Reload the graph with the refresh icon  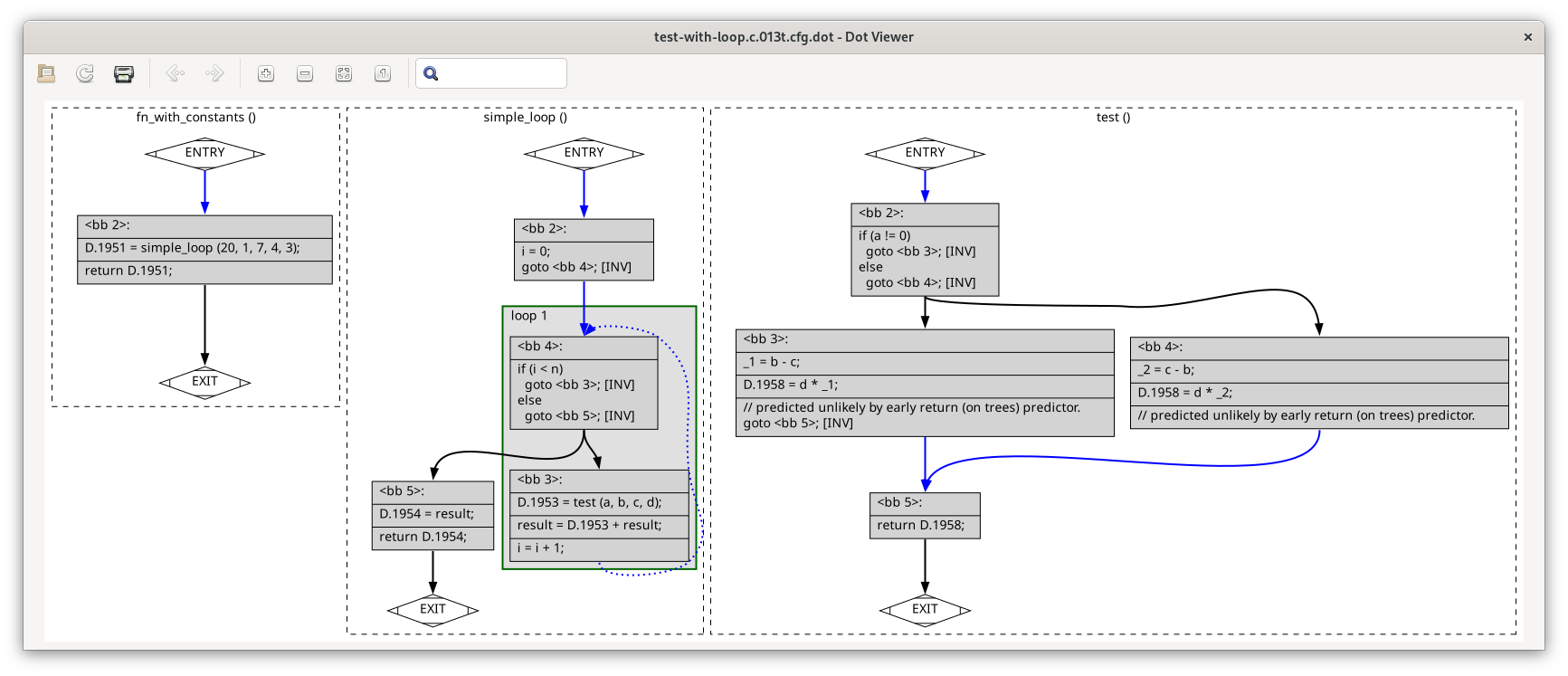click(x=85, y=73)
